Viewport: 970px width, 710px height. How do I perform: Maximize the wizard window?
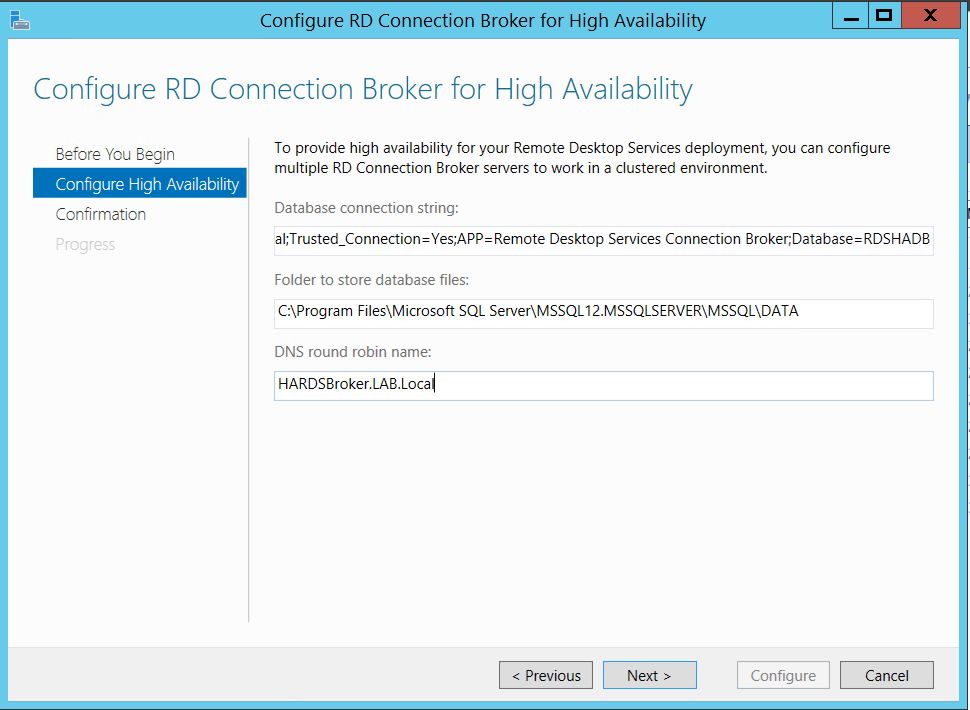pyautogui.click(x=889, y=15)
